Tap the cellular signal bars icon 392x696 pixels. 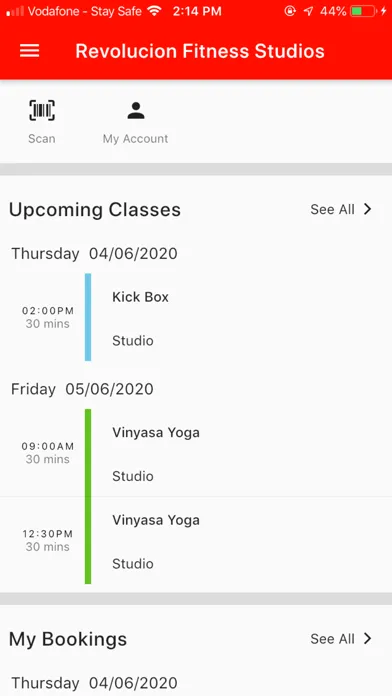coord(15,11)
